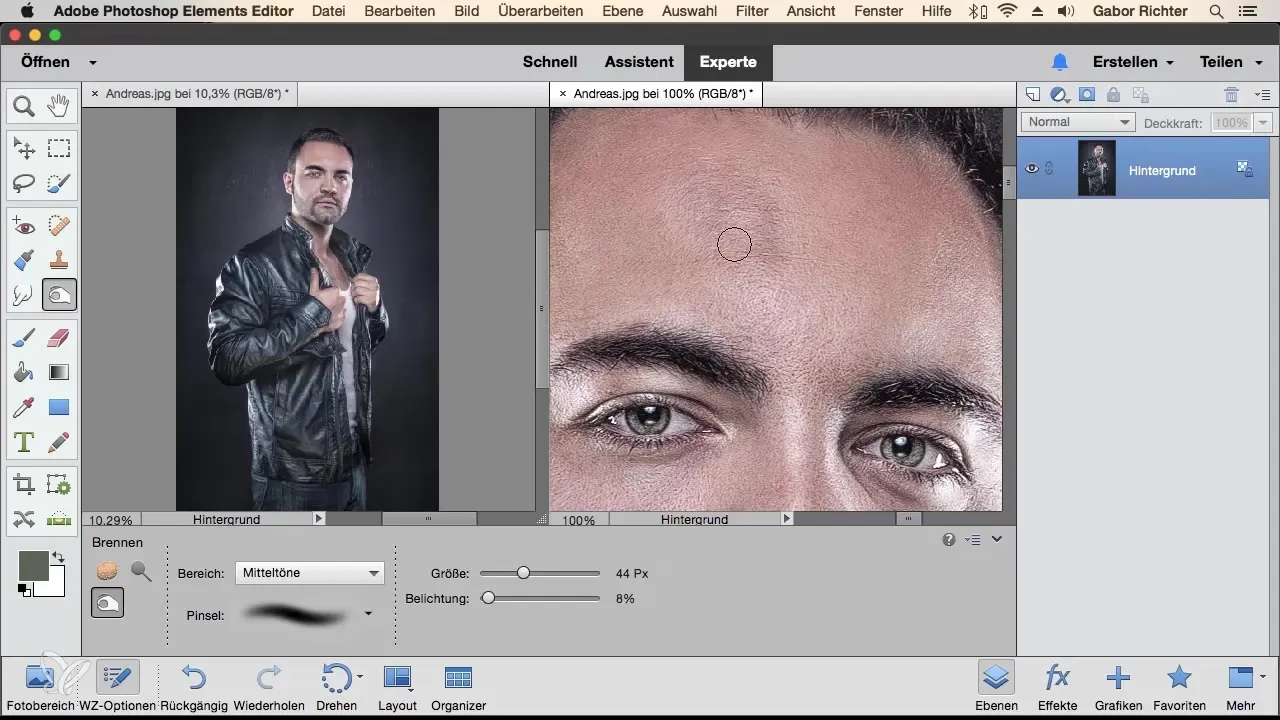Click Rückgängig undo button
Viewport: 1280px width, 720px height.
(x=194, y=686)
